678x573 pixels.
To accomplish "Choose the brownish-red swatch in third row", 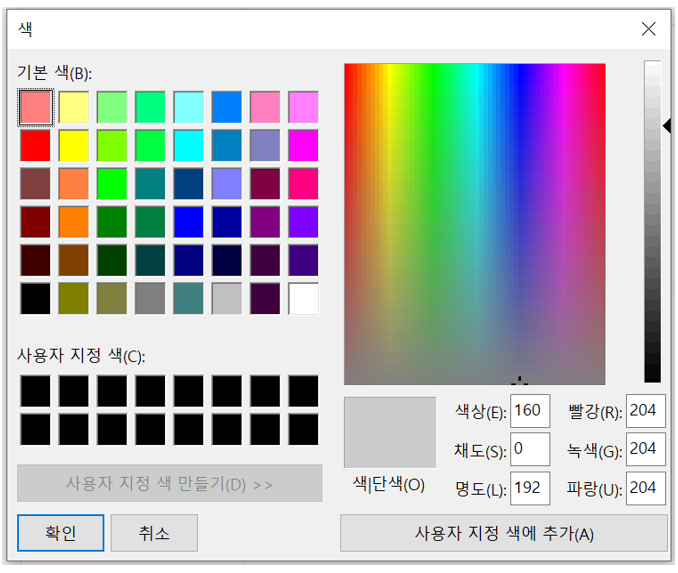I will click(35, 184).
